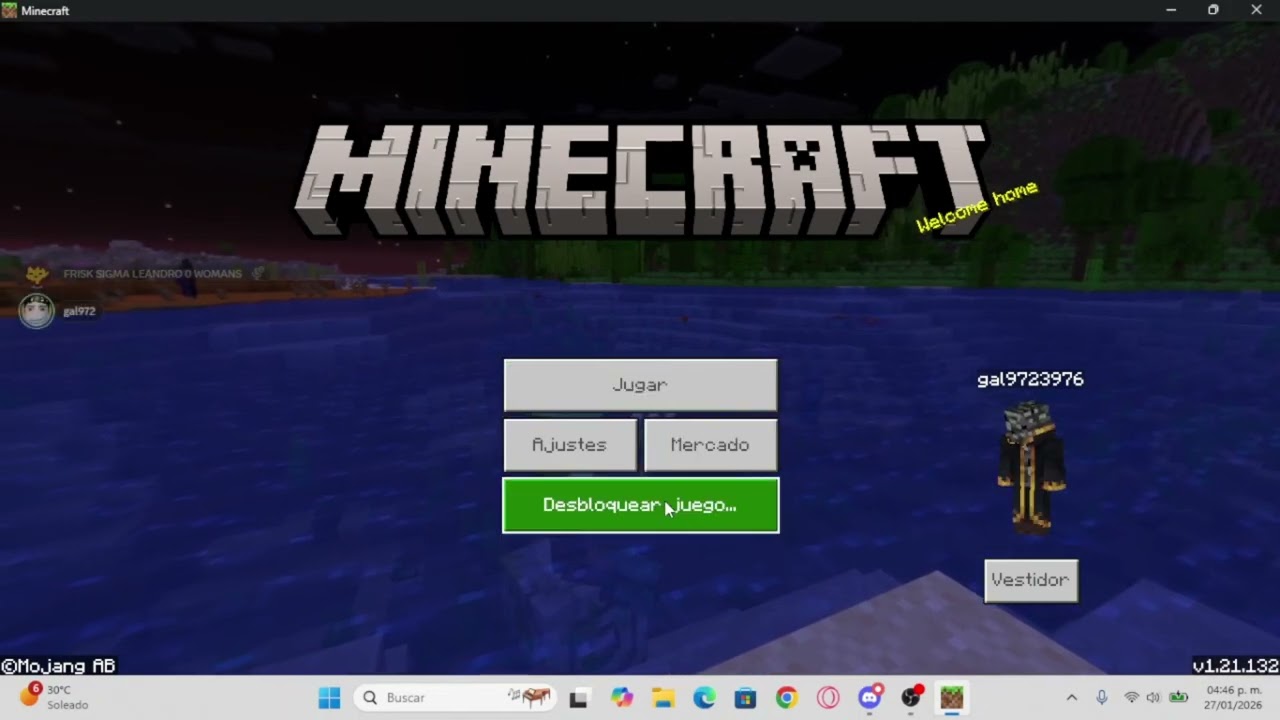Screen dimensions: 1280x720
Task: Expand the hidden system tray icons
Action: (1071, 698)
